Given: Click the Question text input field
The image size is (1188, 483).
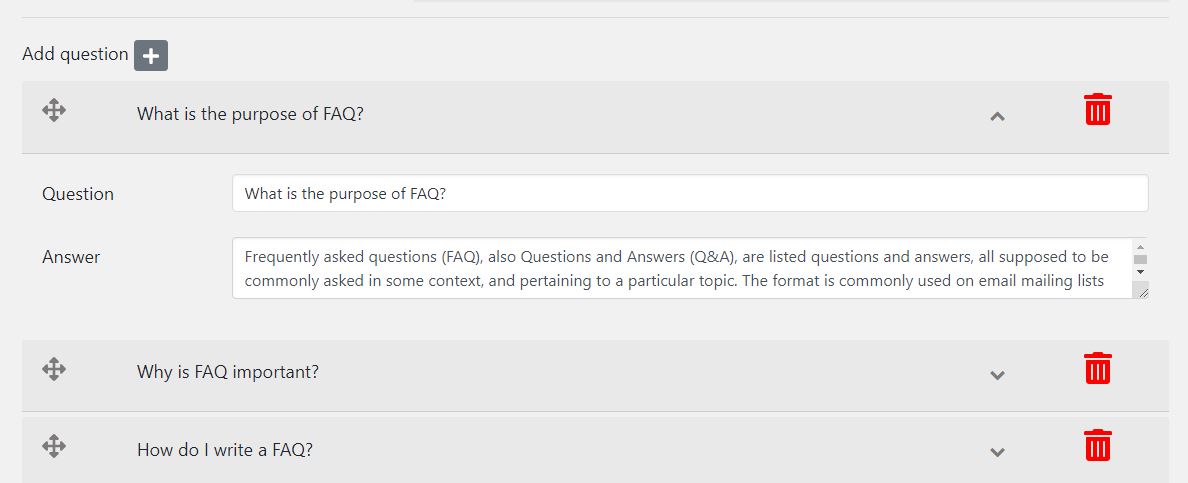Looking at the screenshot, I should click(x=690, y=194).
